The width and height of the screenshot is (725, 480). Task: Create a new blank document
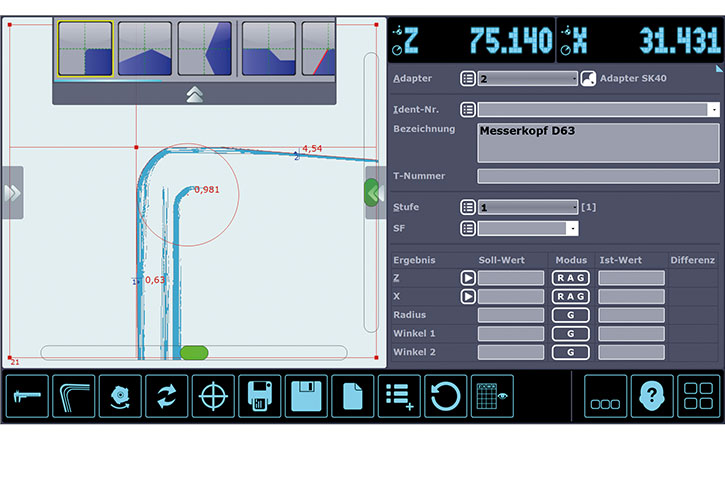(352, 396)
